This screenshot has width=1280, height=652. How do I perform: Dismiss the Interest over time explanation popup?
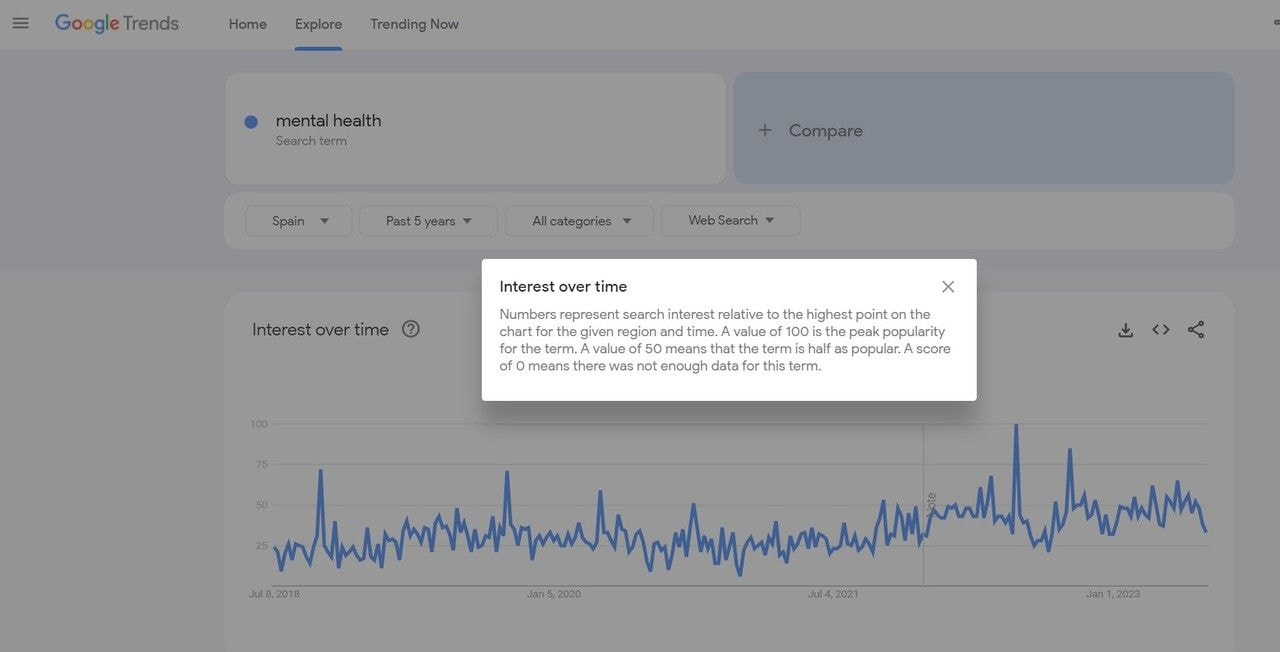click(947, 286)
